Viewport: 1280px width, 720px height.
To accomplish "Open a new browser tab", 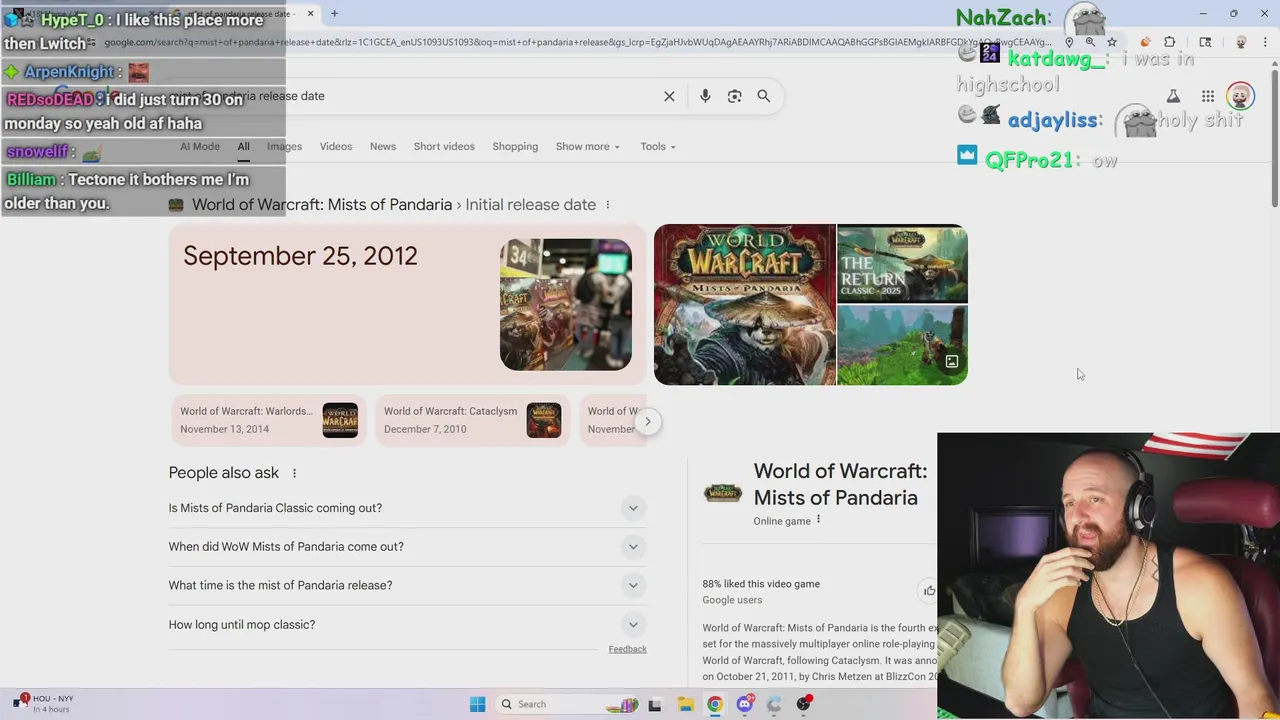I will (334, 13).
